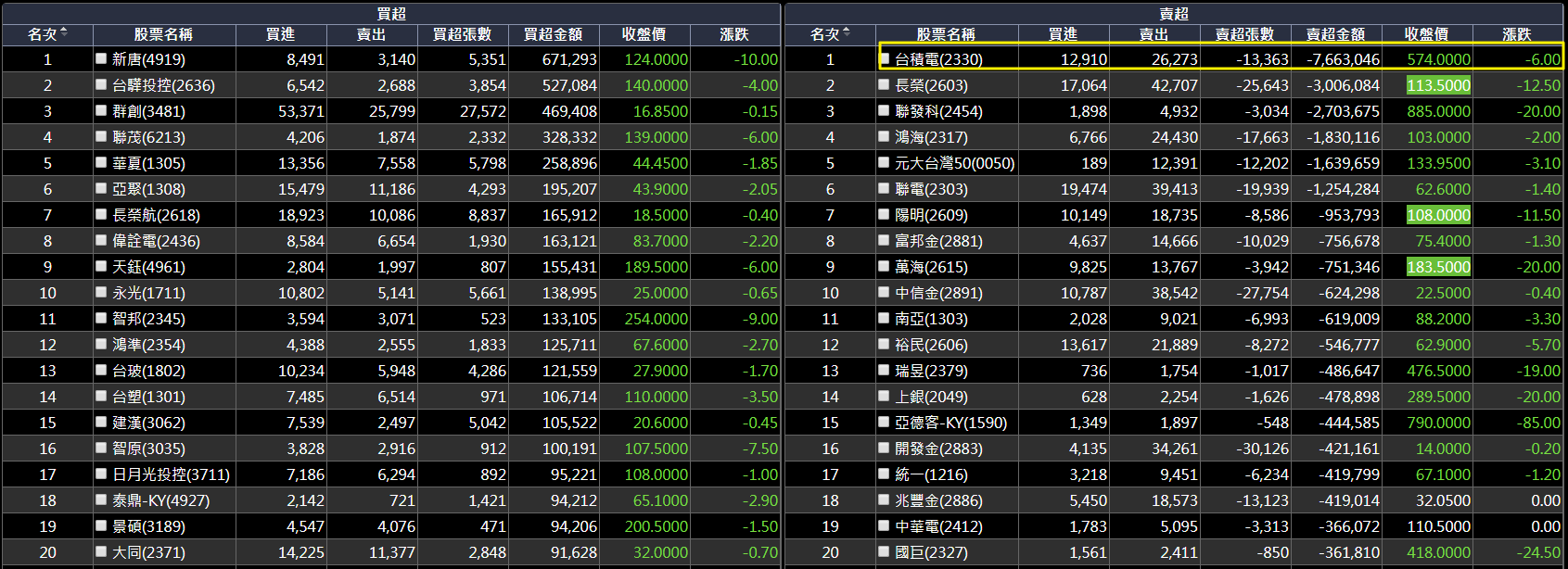Screen dimensions: 1568x569
Task: Tick the checkbox for 台積電(2330)
Action: [x=884, y=58]
